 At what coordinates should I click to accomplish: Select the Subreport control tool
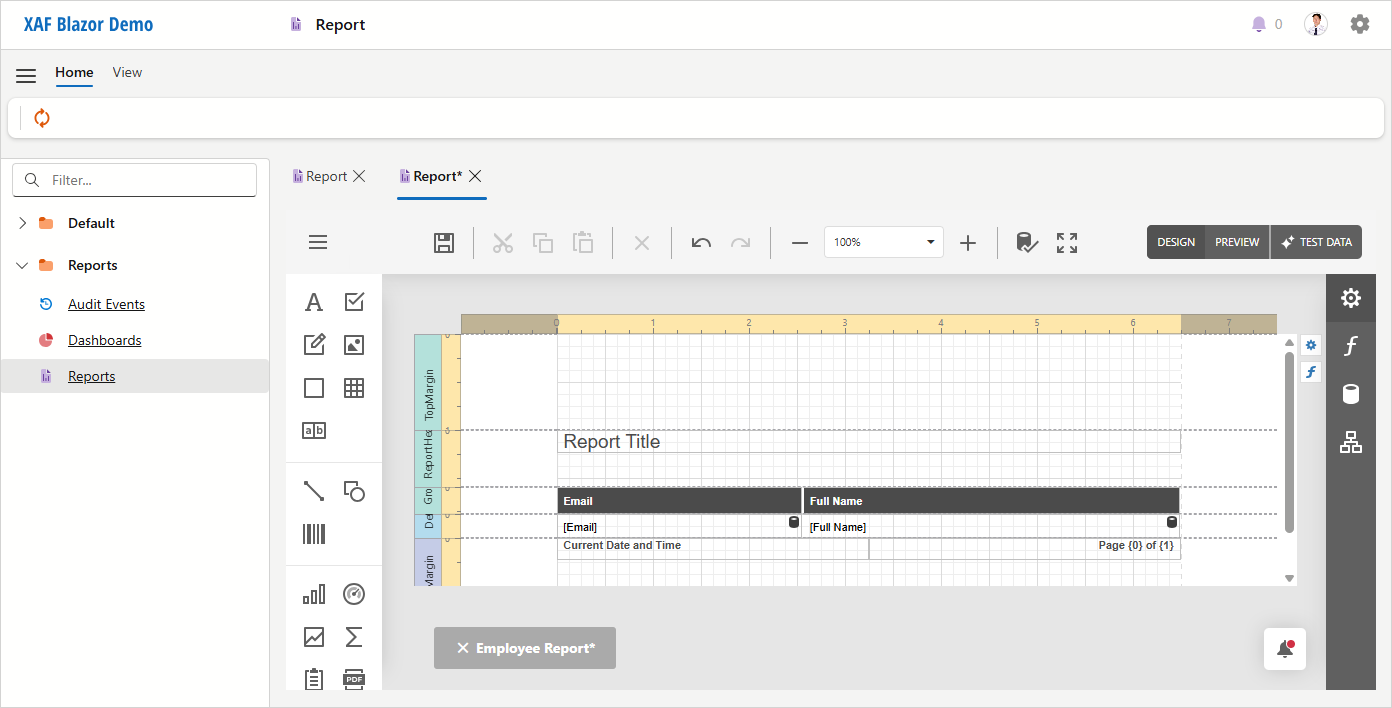point(314,679)
